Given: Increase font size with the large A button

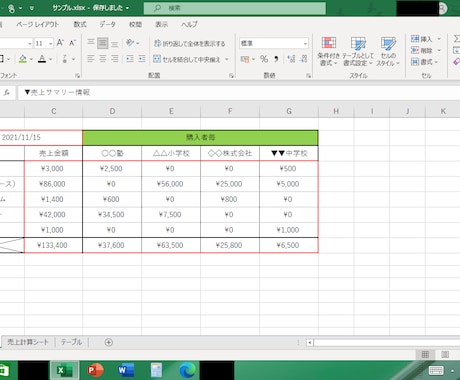Looking at the screenshot, I should [60, 43].
